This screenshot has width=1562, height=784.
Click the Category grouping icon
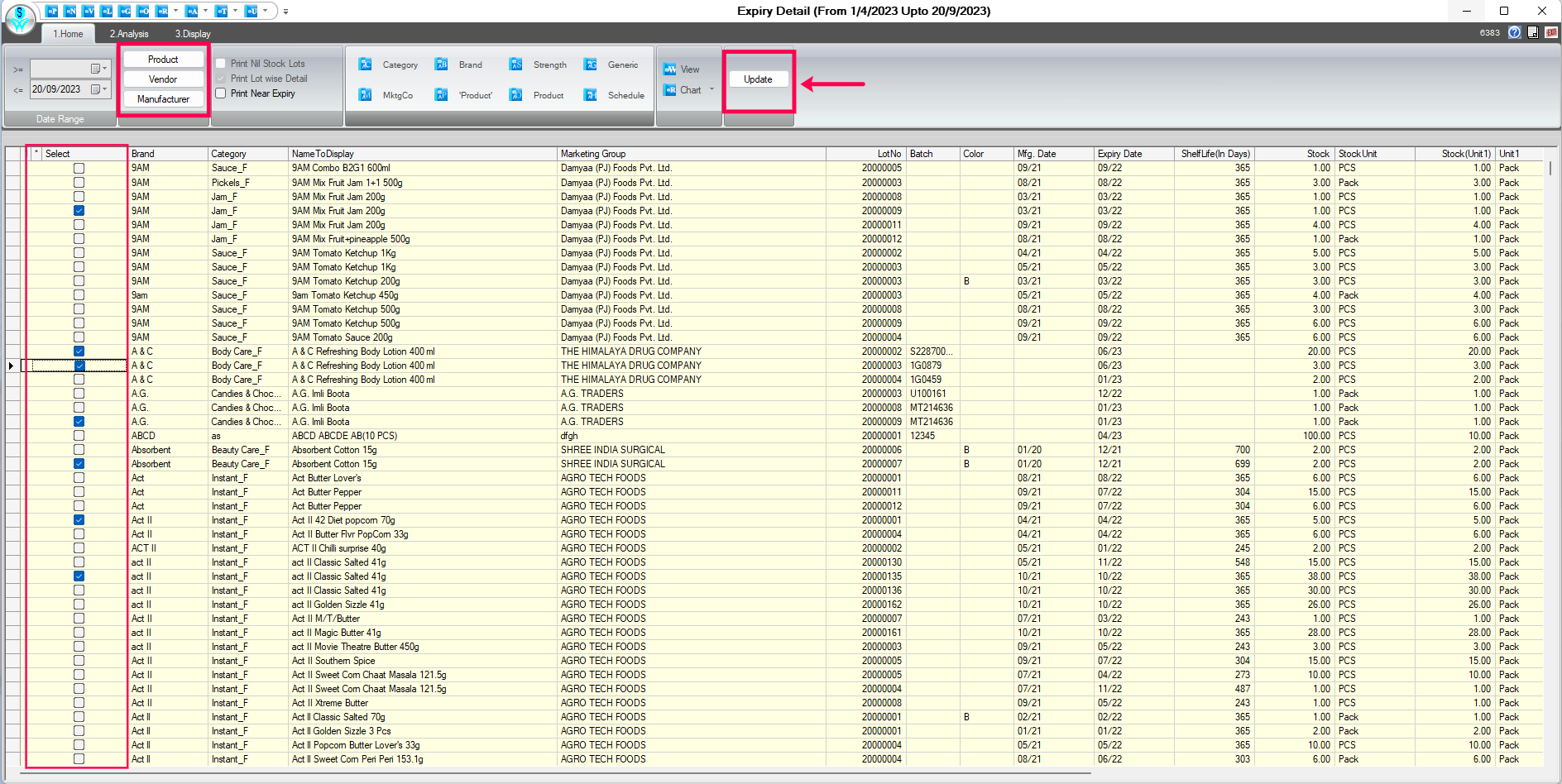365,65
